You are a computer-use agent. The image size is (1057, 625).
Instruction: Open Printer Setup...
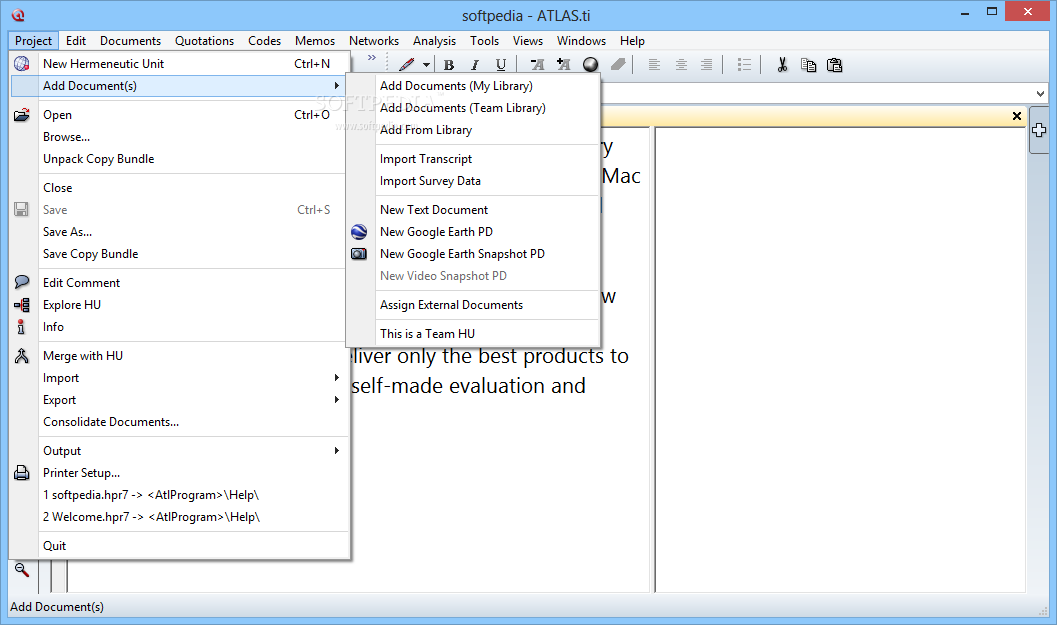tap(179, 473)
